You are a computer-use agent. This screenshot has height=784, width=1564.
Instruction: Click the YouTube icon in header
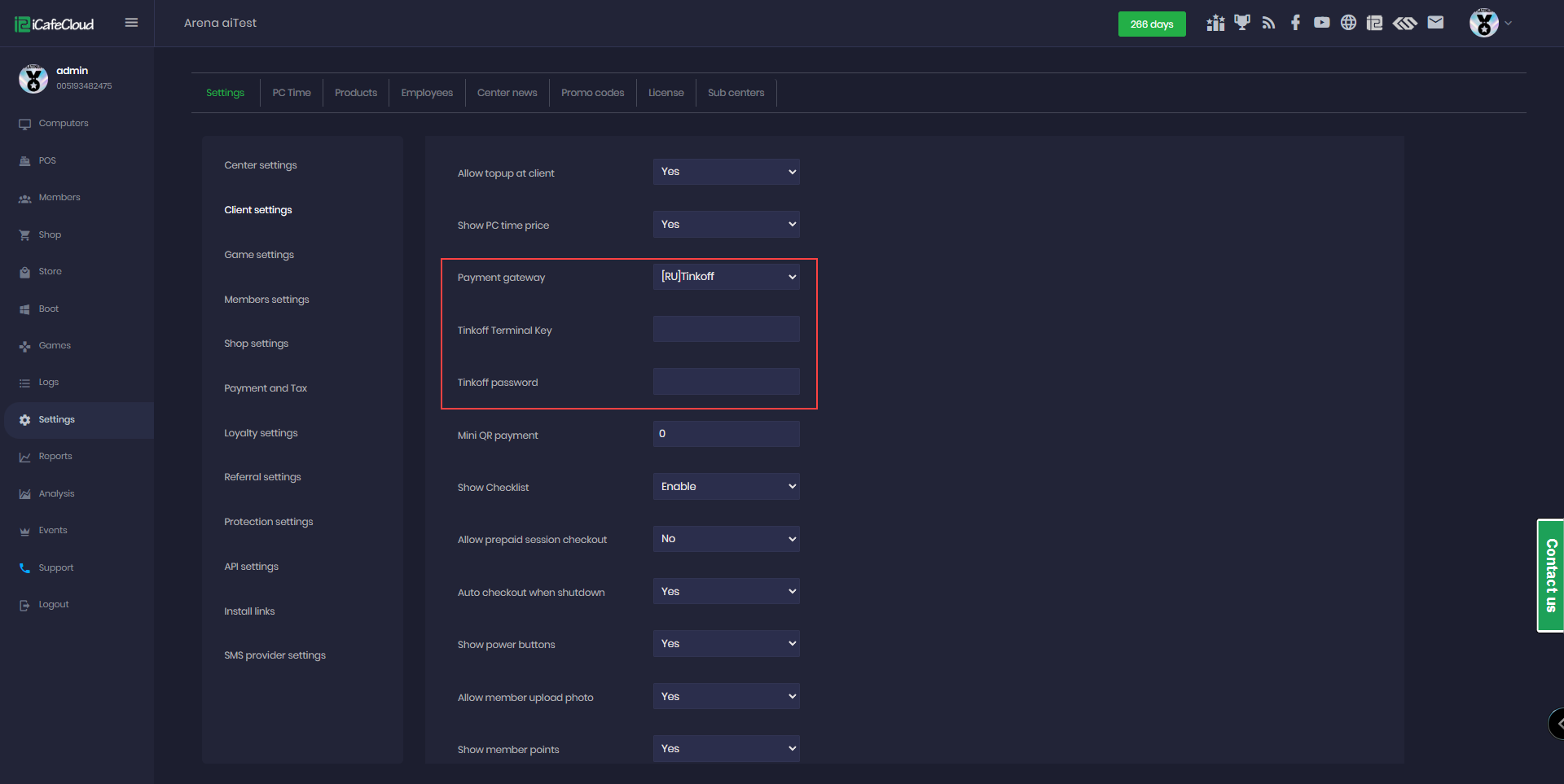(1321, 23)
